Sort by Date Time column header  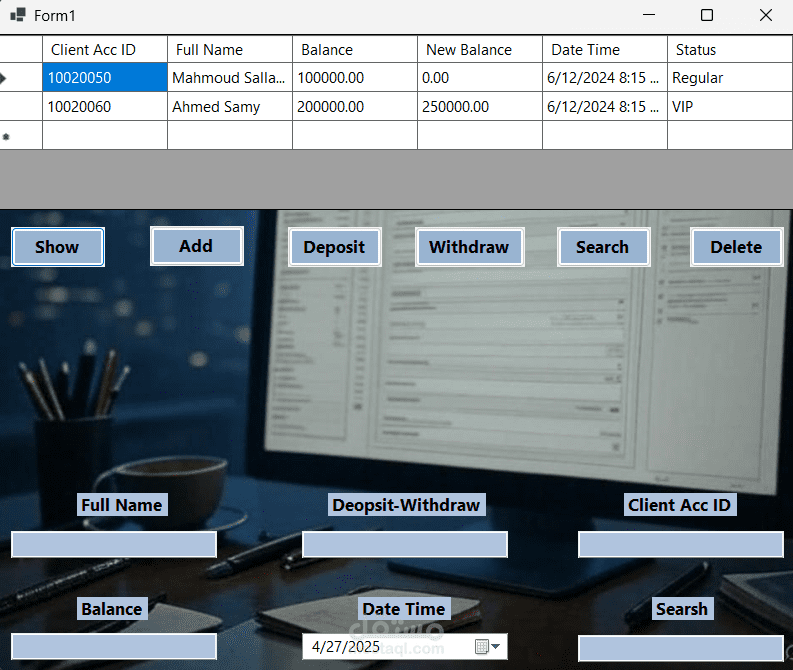click(x=605, y=50)
